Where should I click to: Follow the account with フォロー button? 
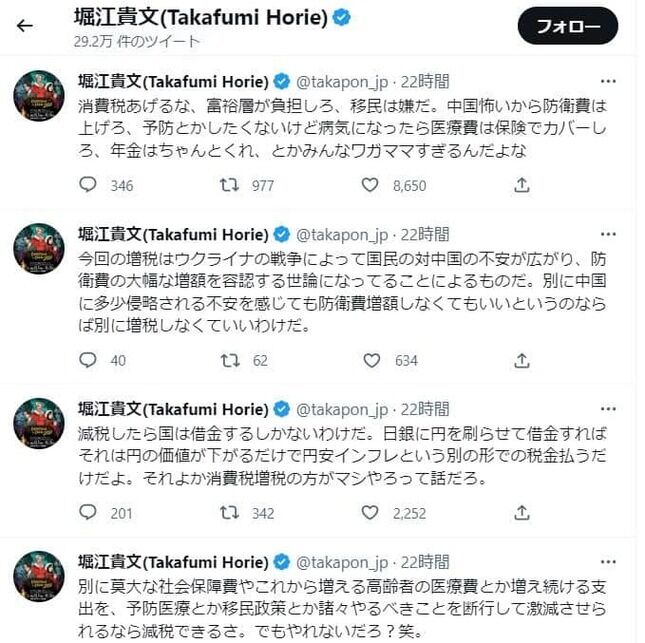(567, 26)
